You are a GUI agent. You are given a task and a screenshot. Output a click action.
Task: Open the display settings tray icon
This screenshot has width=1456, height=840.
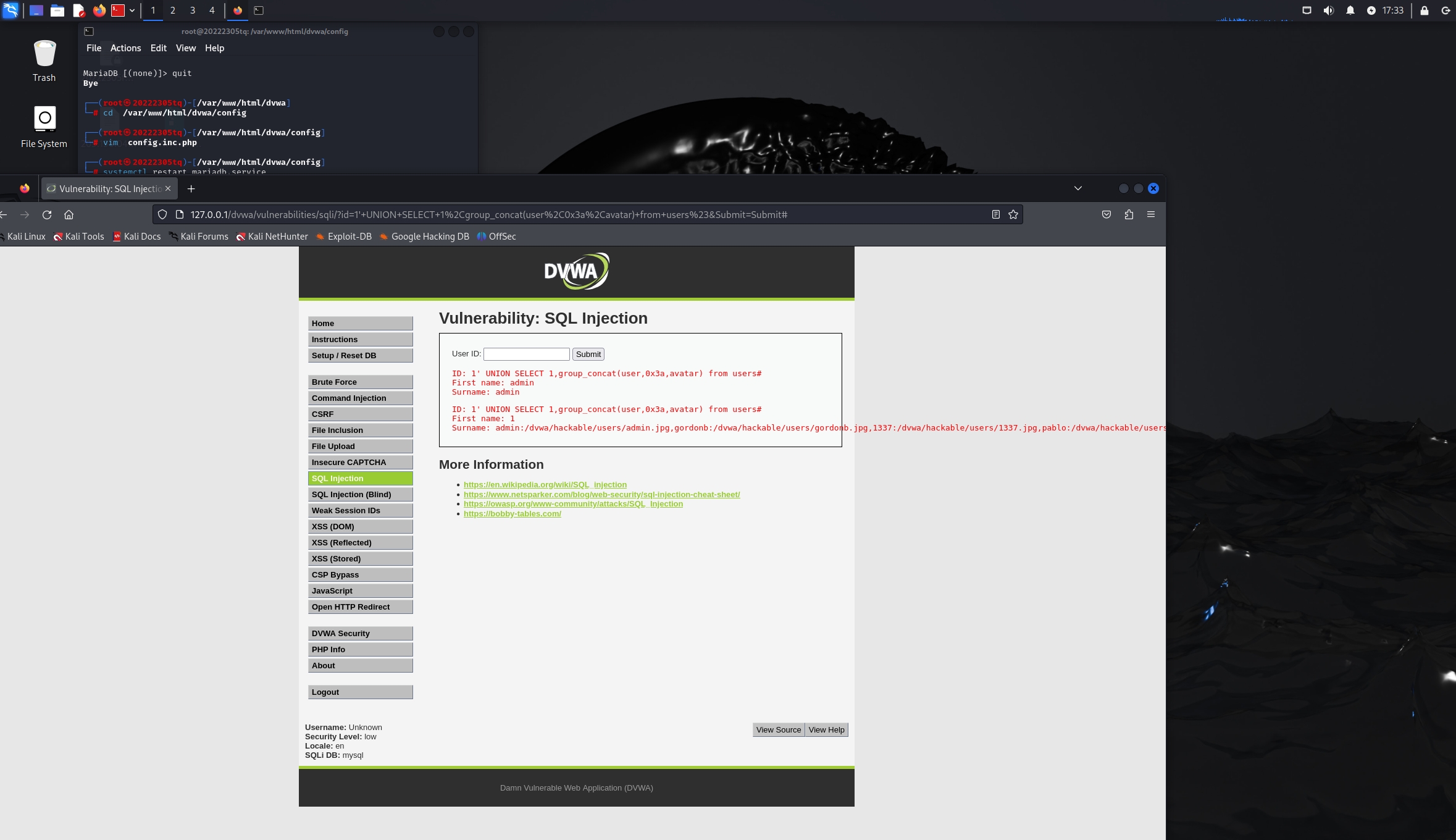1307,10
